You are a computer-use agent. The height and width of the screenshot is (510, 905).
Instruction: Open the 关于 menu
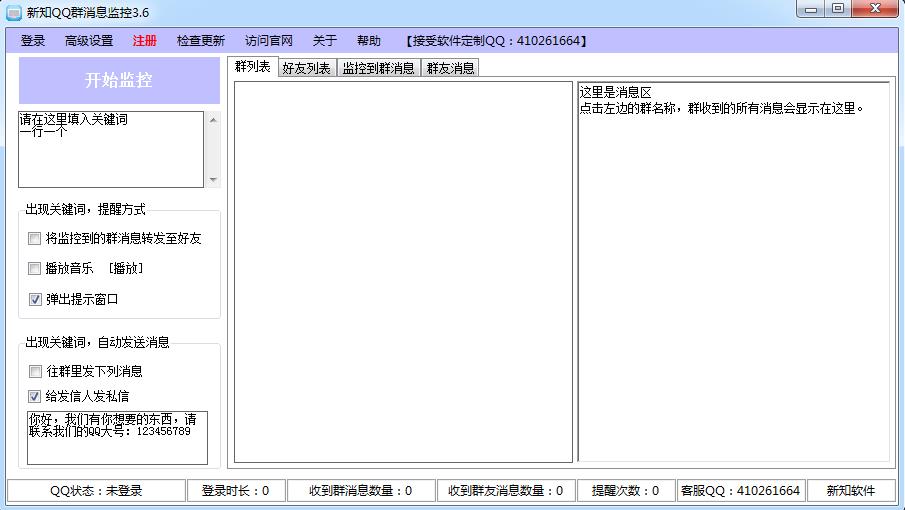click(325, 41)
